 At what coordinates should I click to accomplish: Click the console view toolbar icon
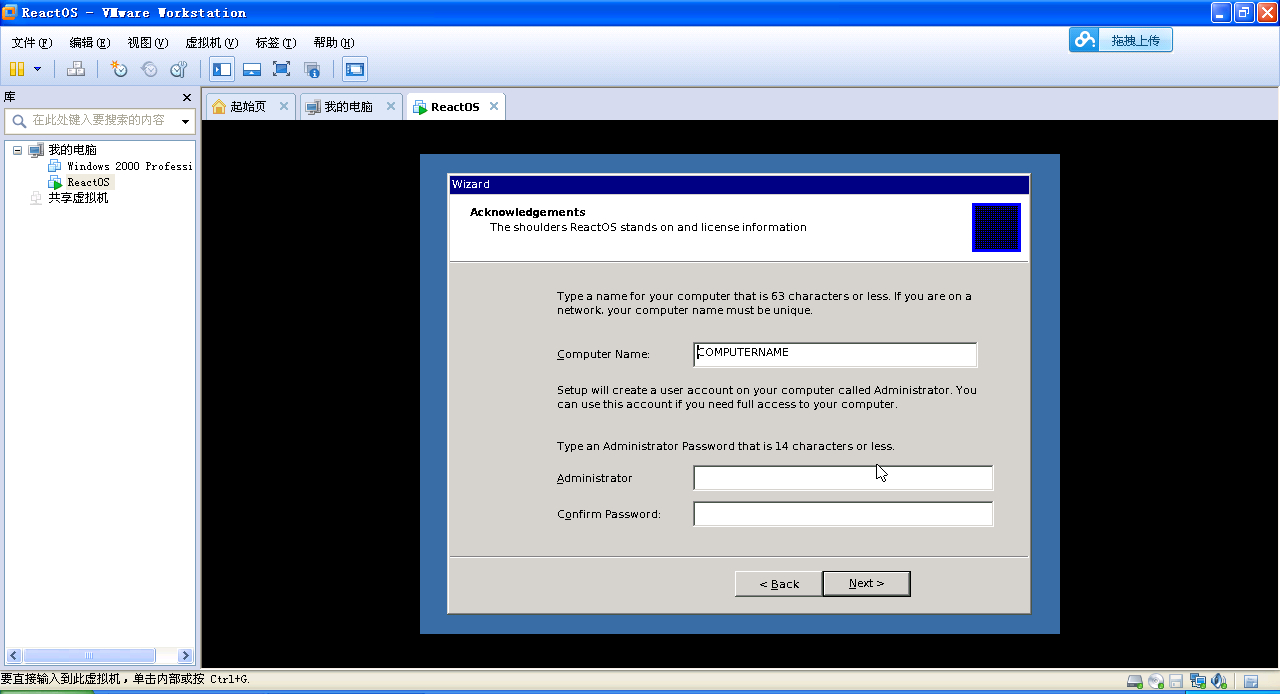click(x=355, y=69)
